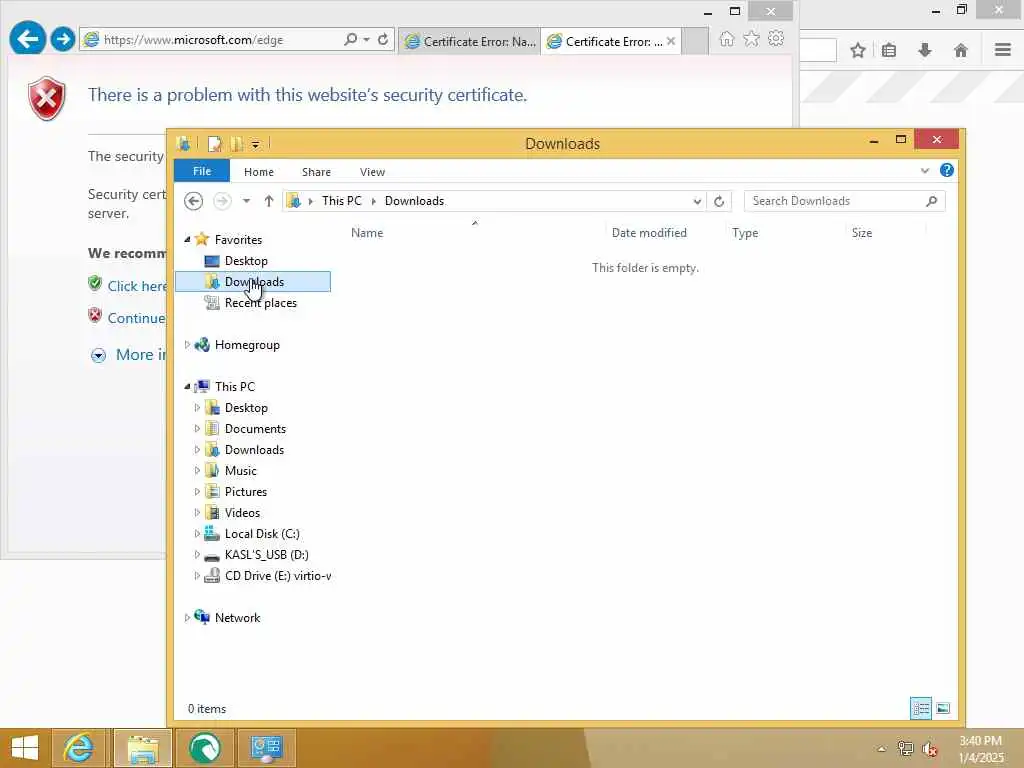Select KASL'S_USB (D:) drive
Screen dimensions: 1024x768
point(266,554)
